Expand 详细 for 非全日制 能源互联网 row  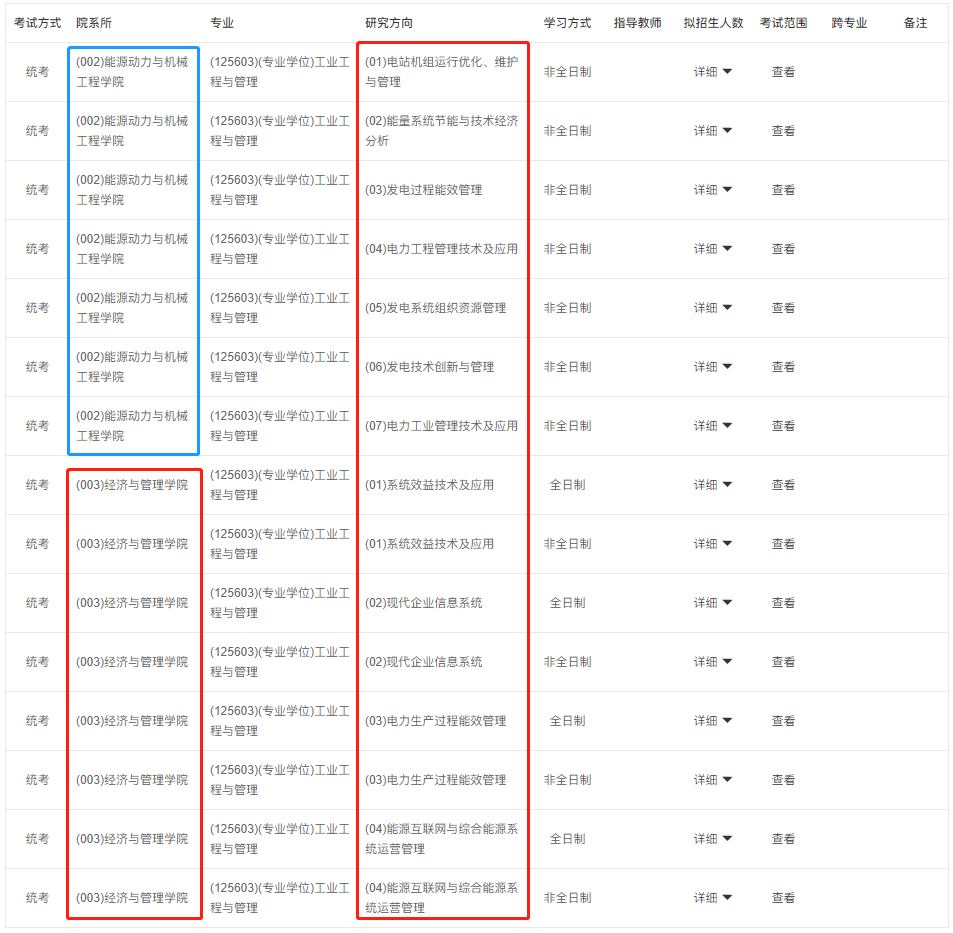pyautogui.click(x=713, y=898)
